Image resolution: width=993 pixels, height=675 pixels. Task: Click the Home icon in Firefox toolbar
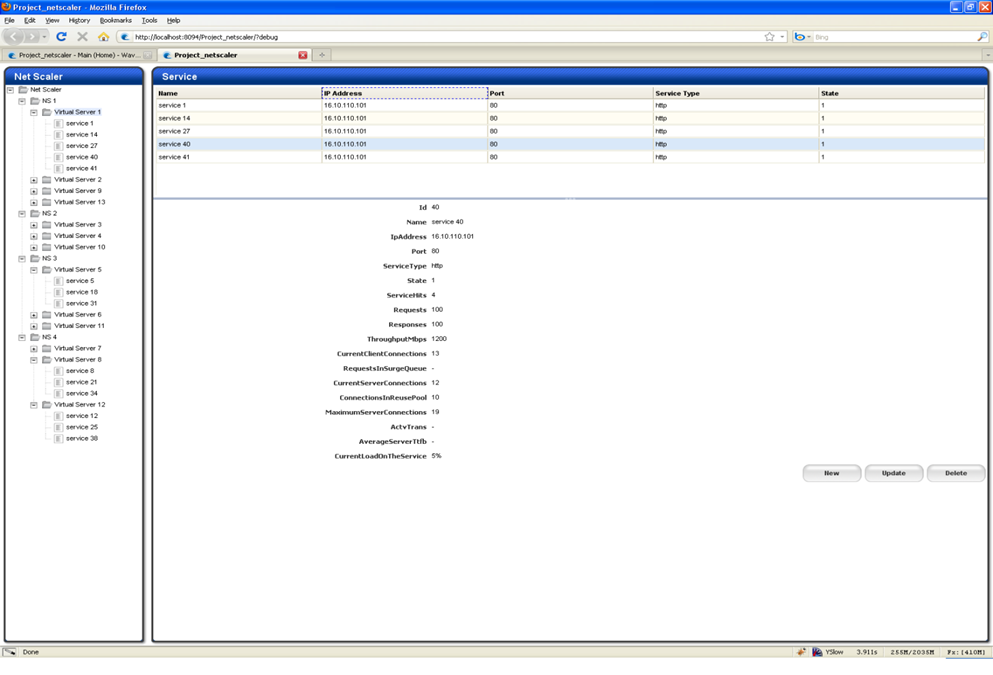(x=103, y=37)
